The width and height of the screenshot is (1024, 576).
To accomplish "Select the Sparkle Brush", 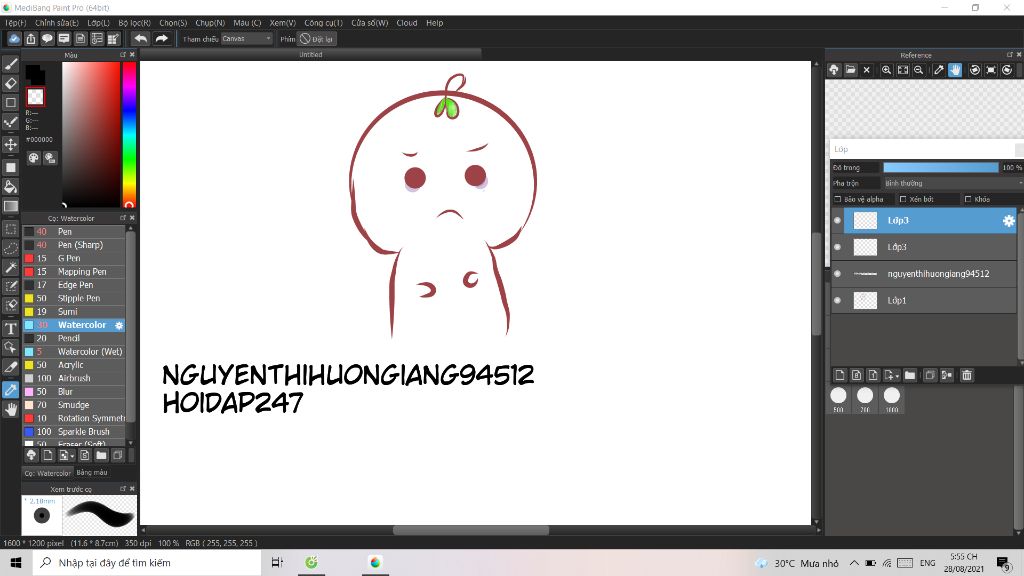I will pos(74,432).
